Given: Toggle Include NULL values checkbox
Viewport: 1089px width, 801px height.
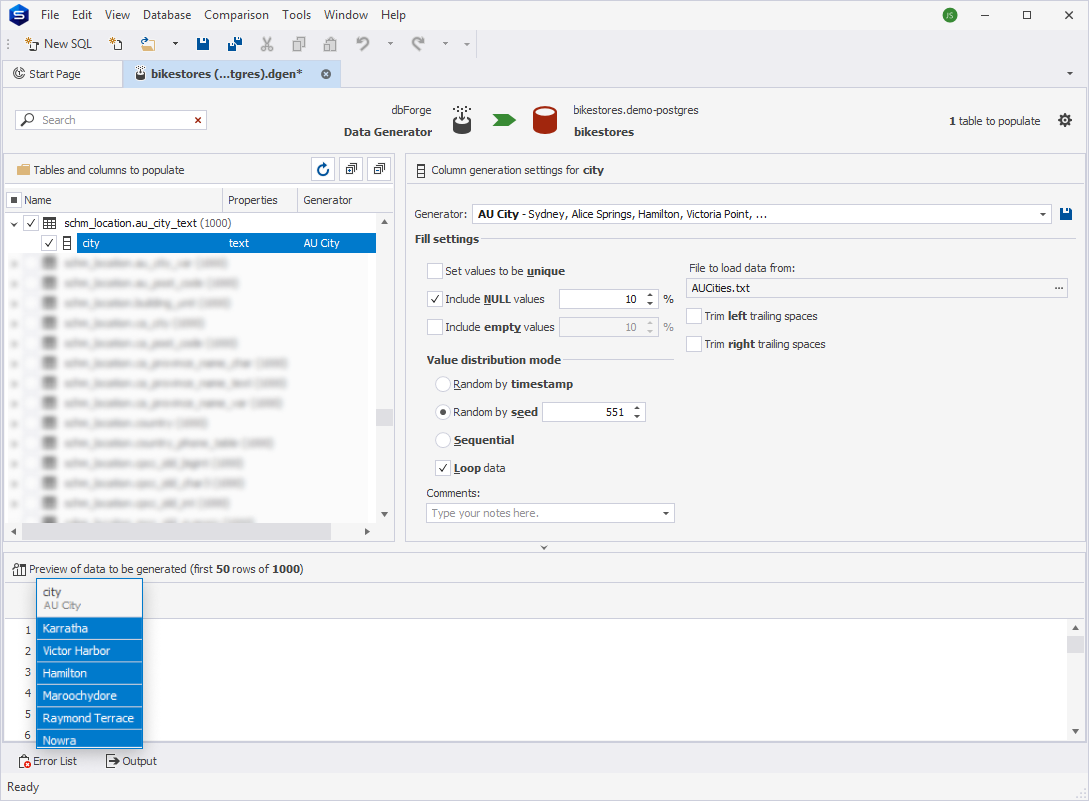Looking at the screenshot, I should pyautogui.click(x=435, y=299).
